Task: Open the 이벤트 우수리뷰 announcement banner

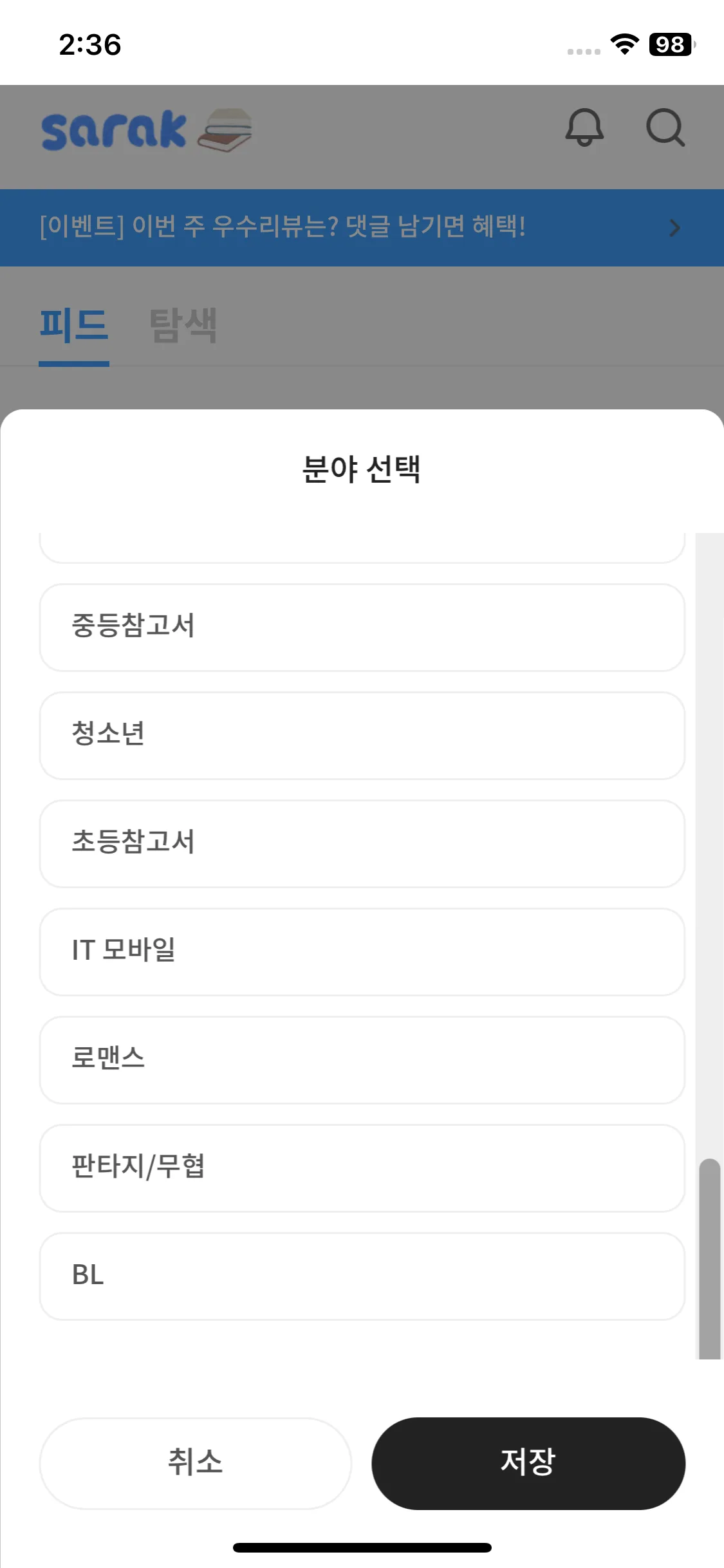Action: 283,227
